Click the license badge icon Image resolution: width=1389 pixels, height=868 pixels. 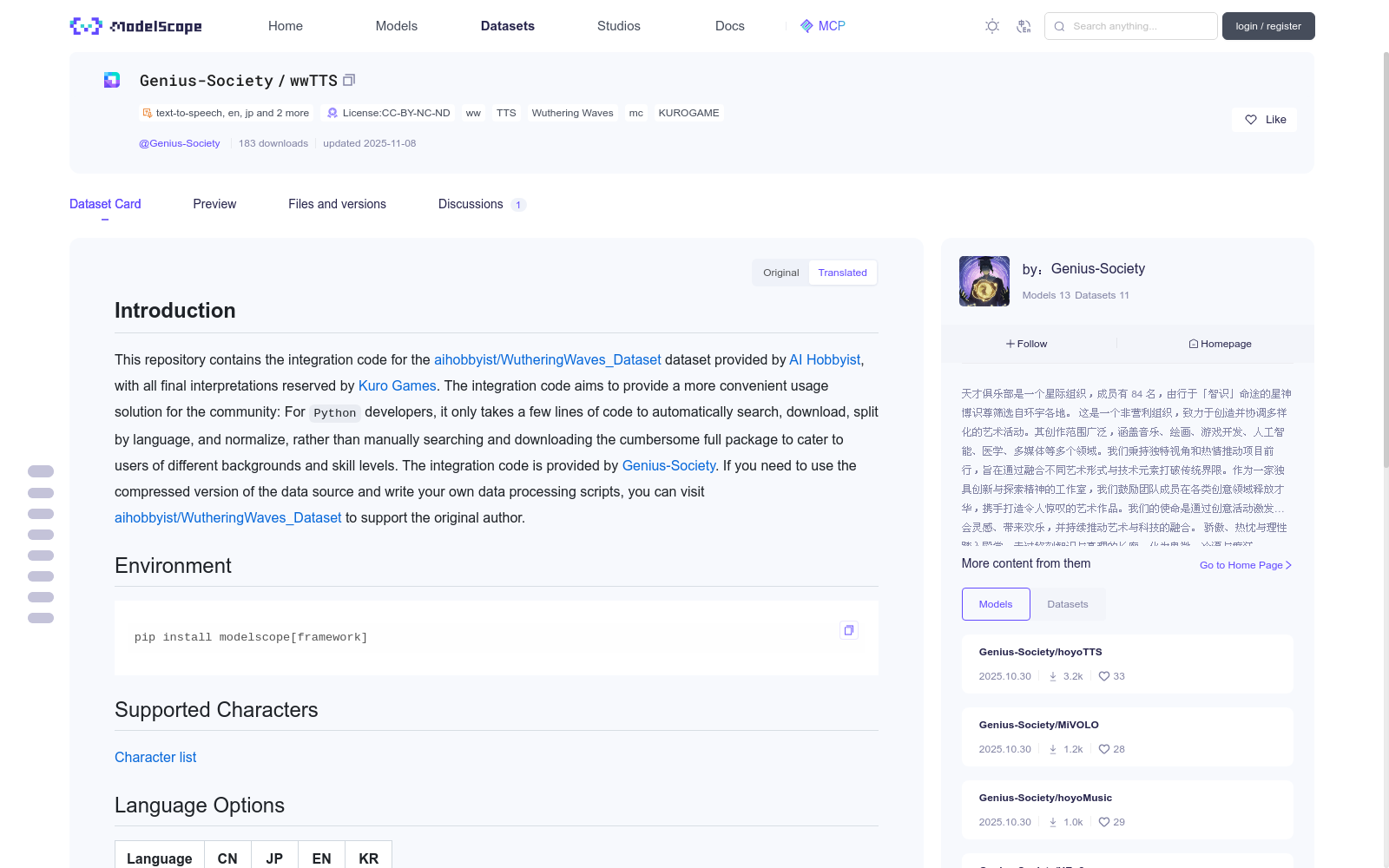(x=332, y=113)
